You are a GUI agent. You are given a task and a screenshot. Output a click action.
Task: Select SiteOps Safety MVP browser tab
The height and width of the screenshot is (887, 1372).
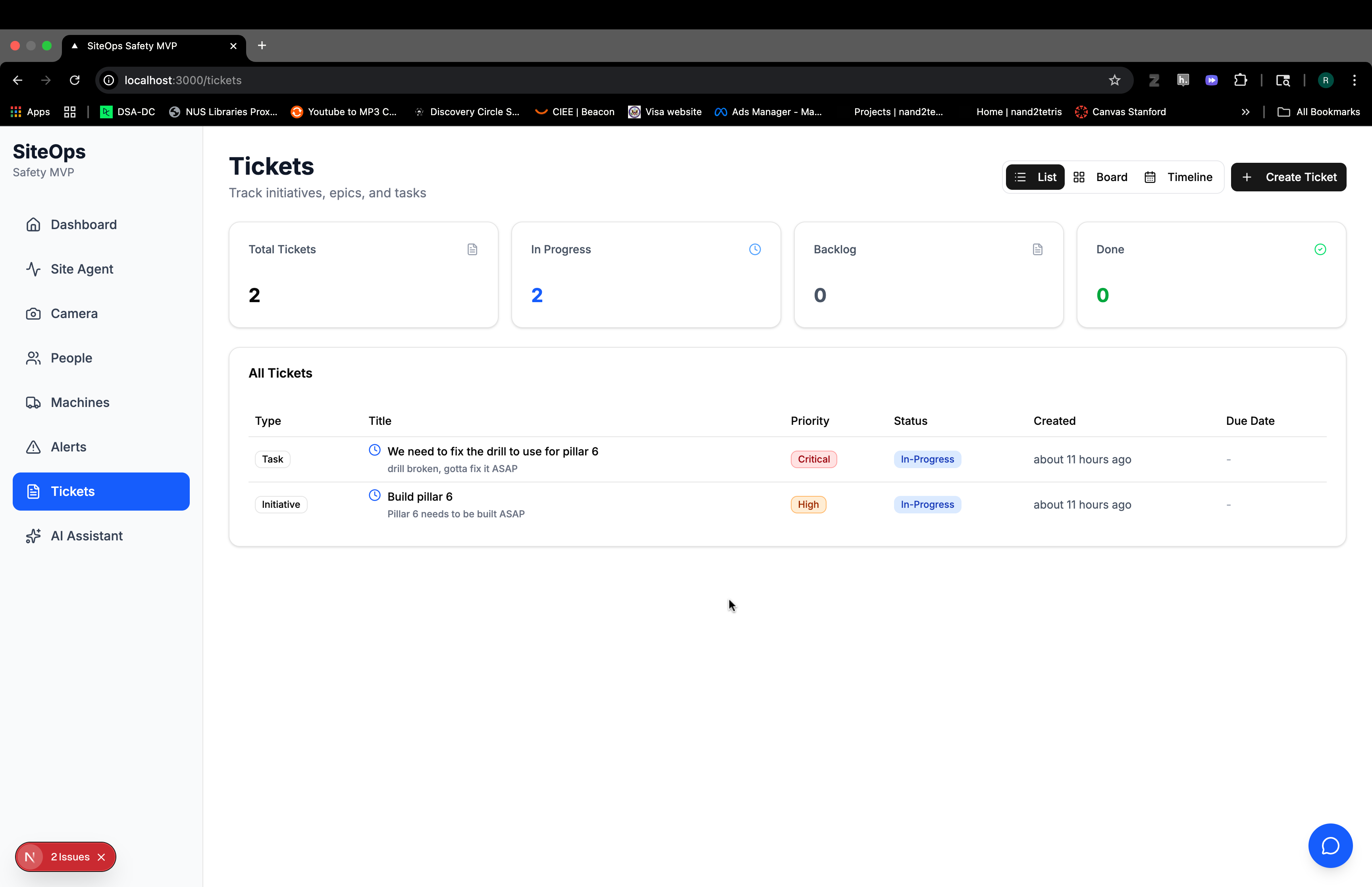(132, 46)
